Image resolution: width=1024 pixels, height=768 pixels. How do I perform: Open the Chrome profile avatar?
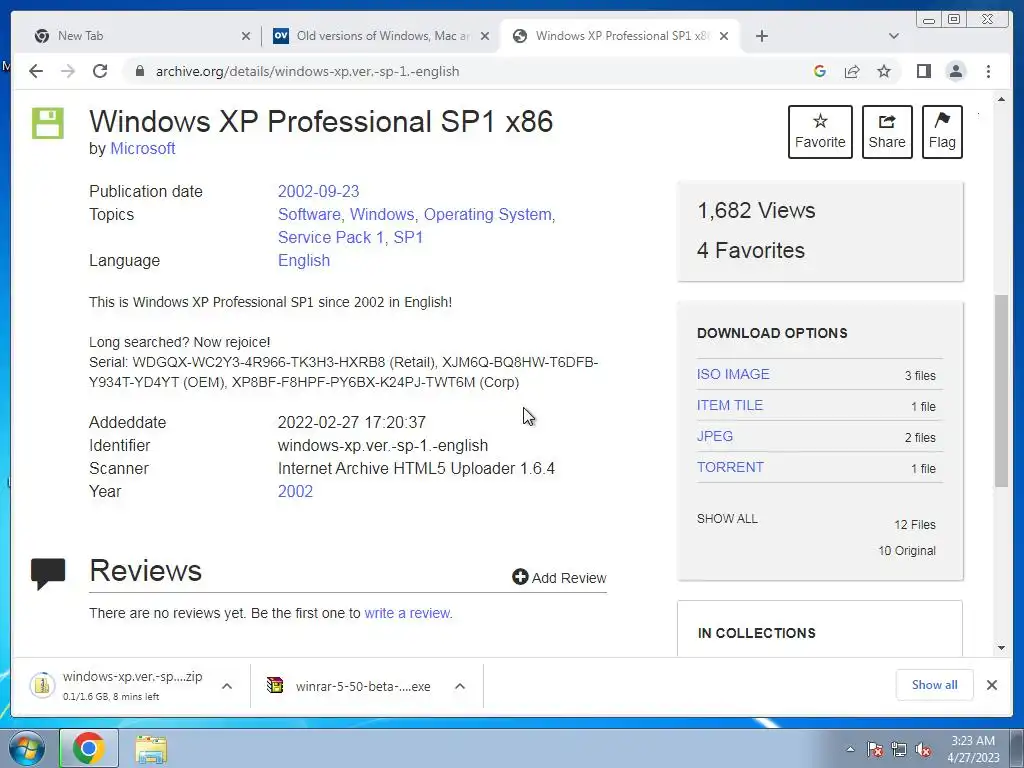pos(955,71)
